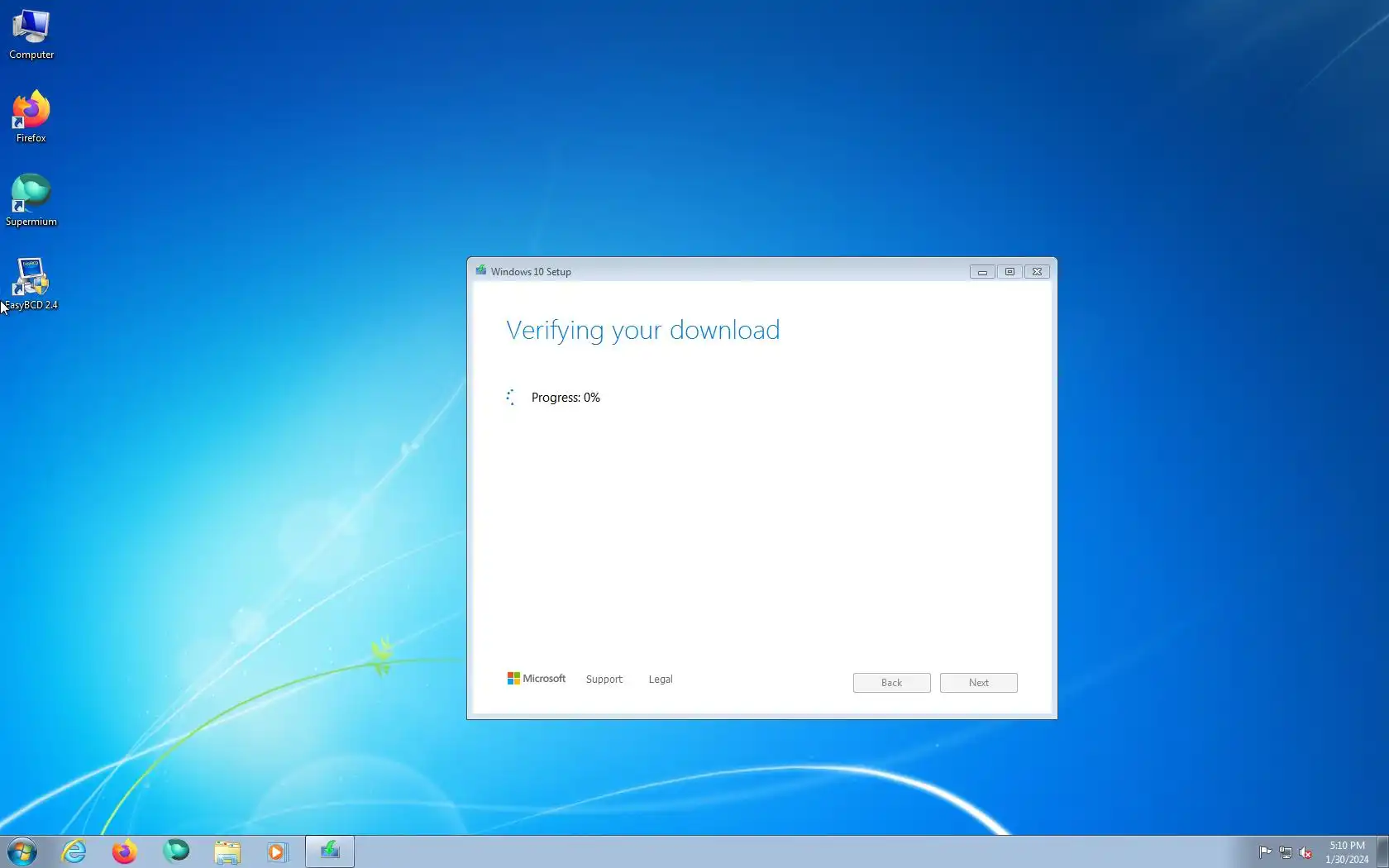Launch Windows Media Player from the taskbar
The width and height of the screenshot is (1389, 868).
278,851
